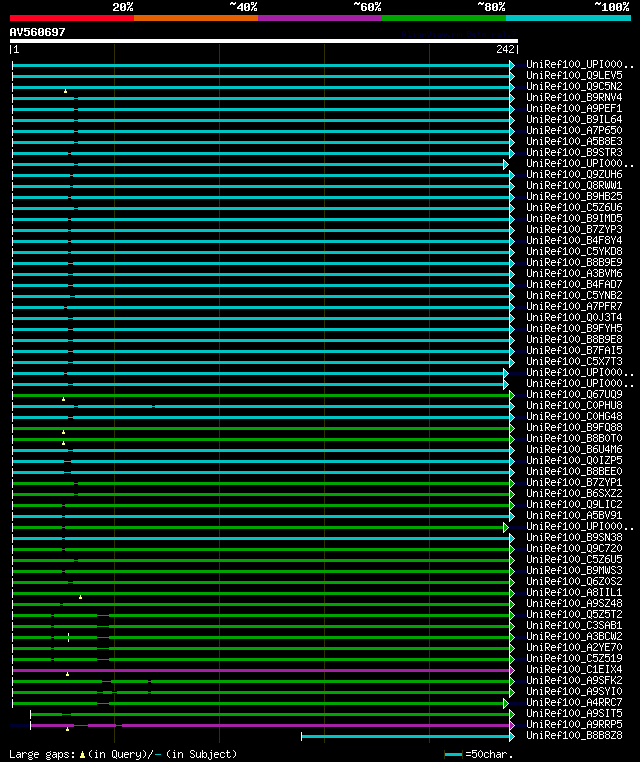This screenshot has height=762, width=640.
Task: Click label UniRef100_A3BCW2
Action: (x=574, y=637)
